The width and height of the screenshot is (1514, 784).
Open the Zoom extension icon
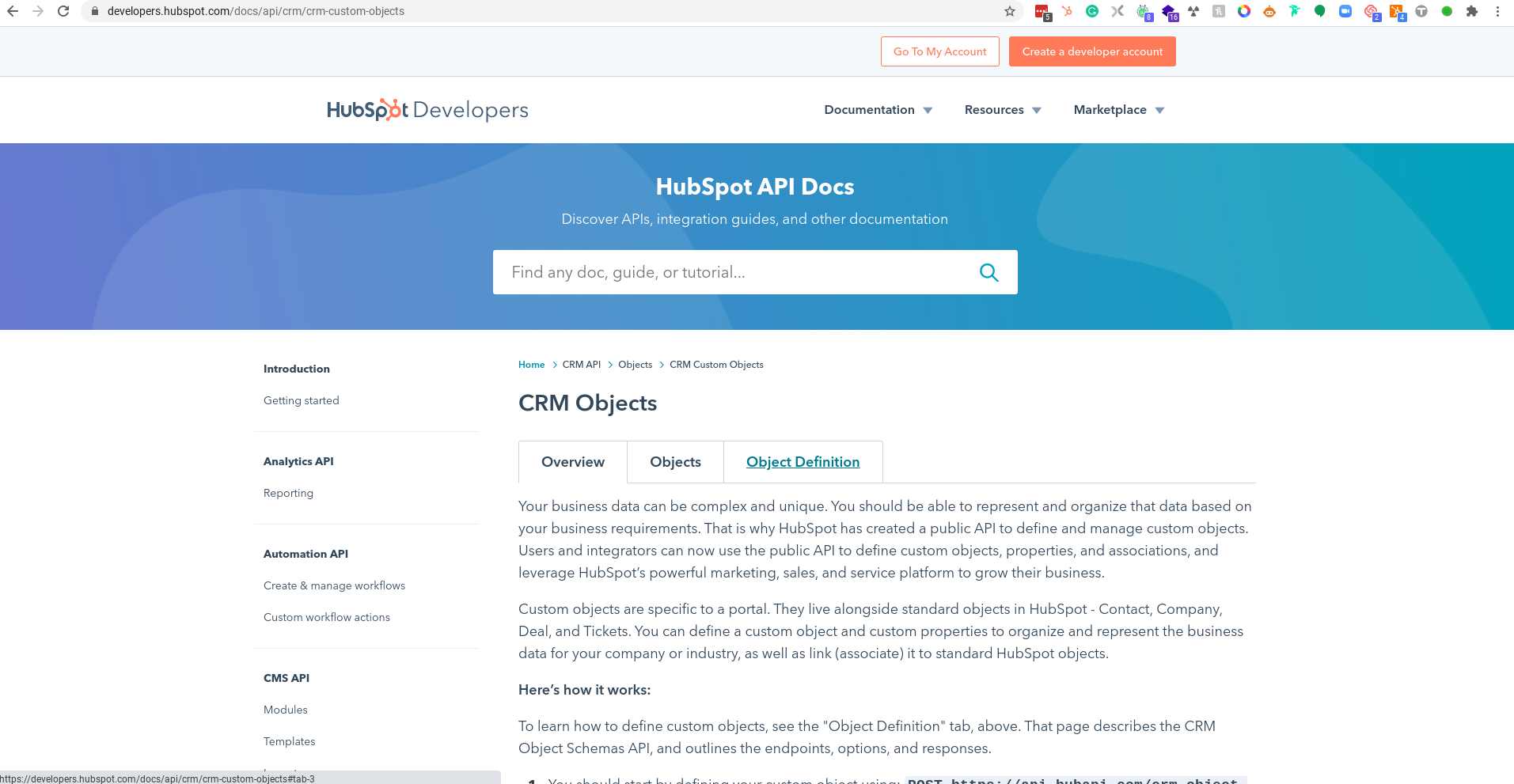[x=1346, y=11]
